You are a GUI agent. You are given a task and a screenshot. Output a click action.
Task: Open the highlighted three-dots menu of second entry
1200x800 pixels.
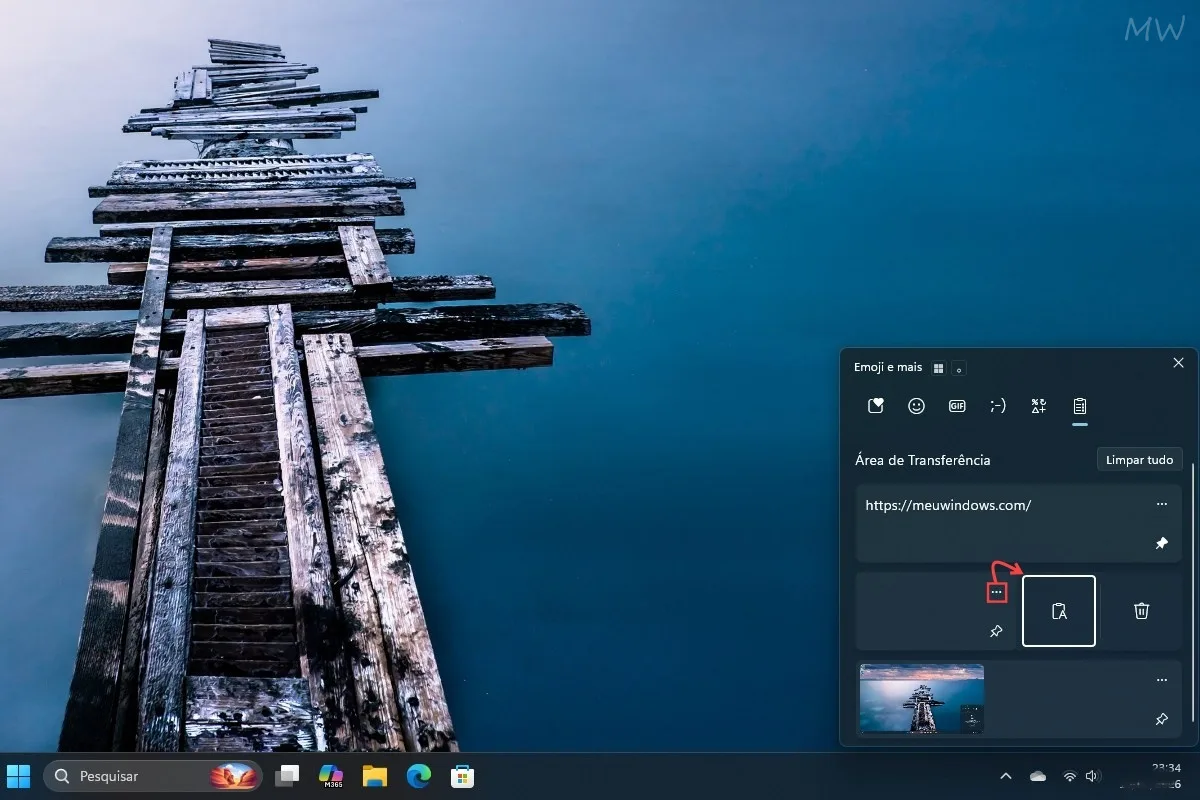coord(996,593)
